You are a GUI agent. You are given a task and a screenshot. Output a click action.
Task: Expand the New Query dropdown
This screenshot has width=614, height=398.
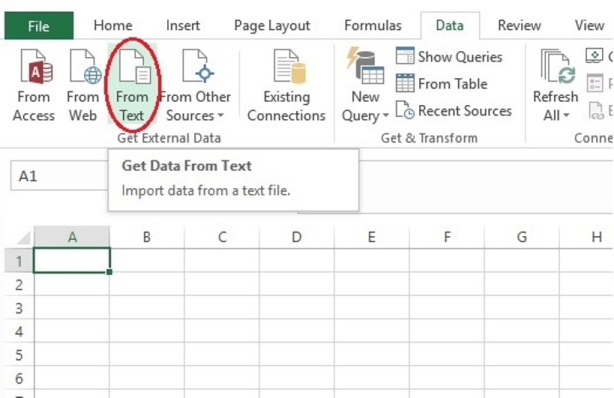coord(385,116)
